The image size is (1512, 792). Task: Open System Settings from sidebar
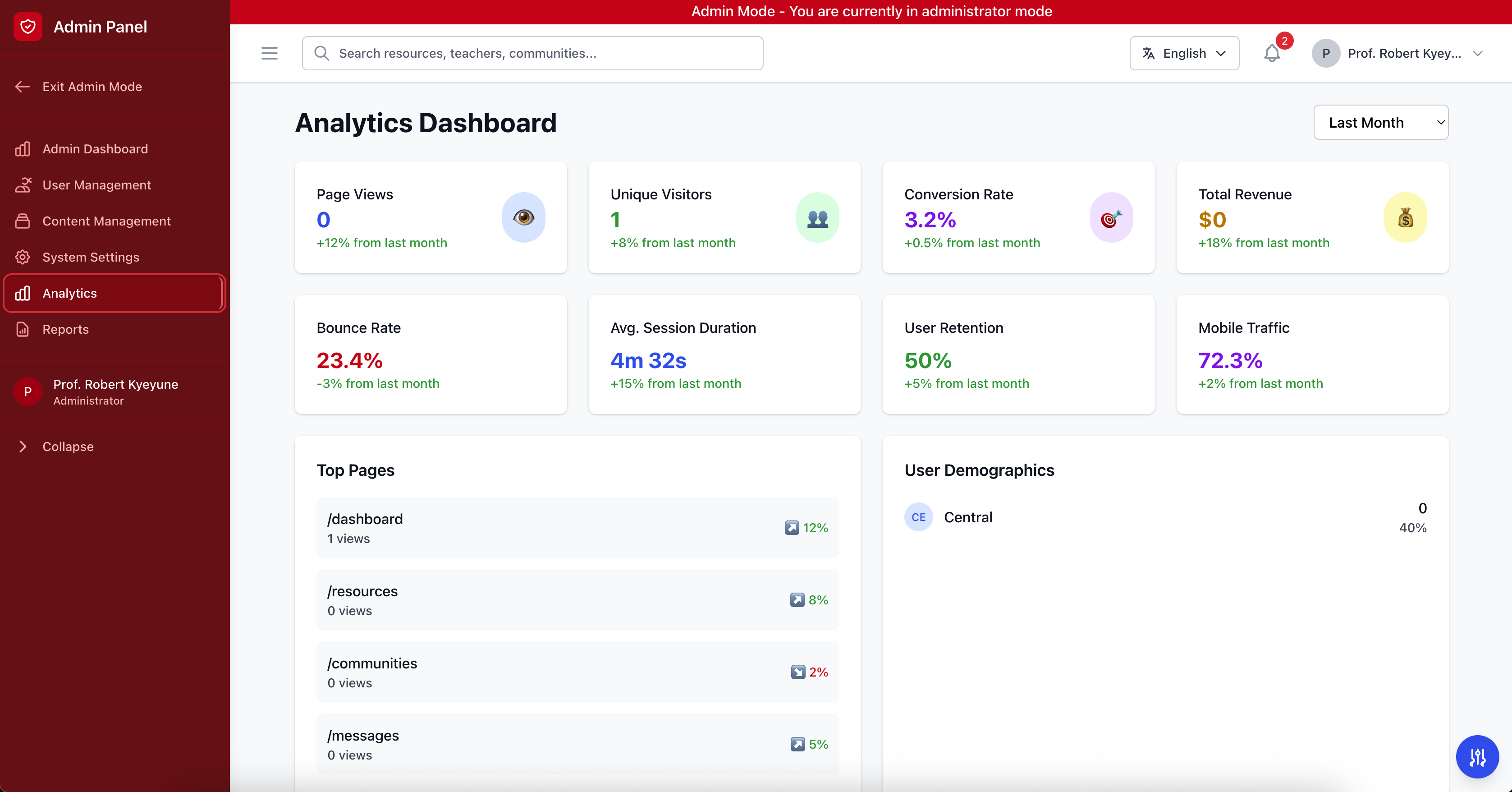tap(91, 257)
